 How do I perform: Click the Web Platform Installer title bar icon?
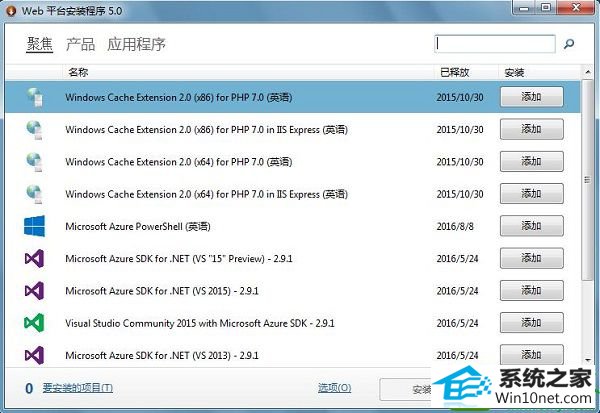point(11,11)
